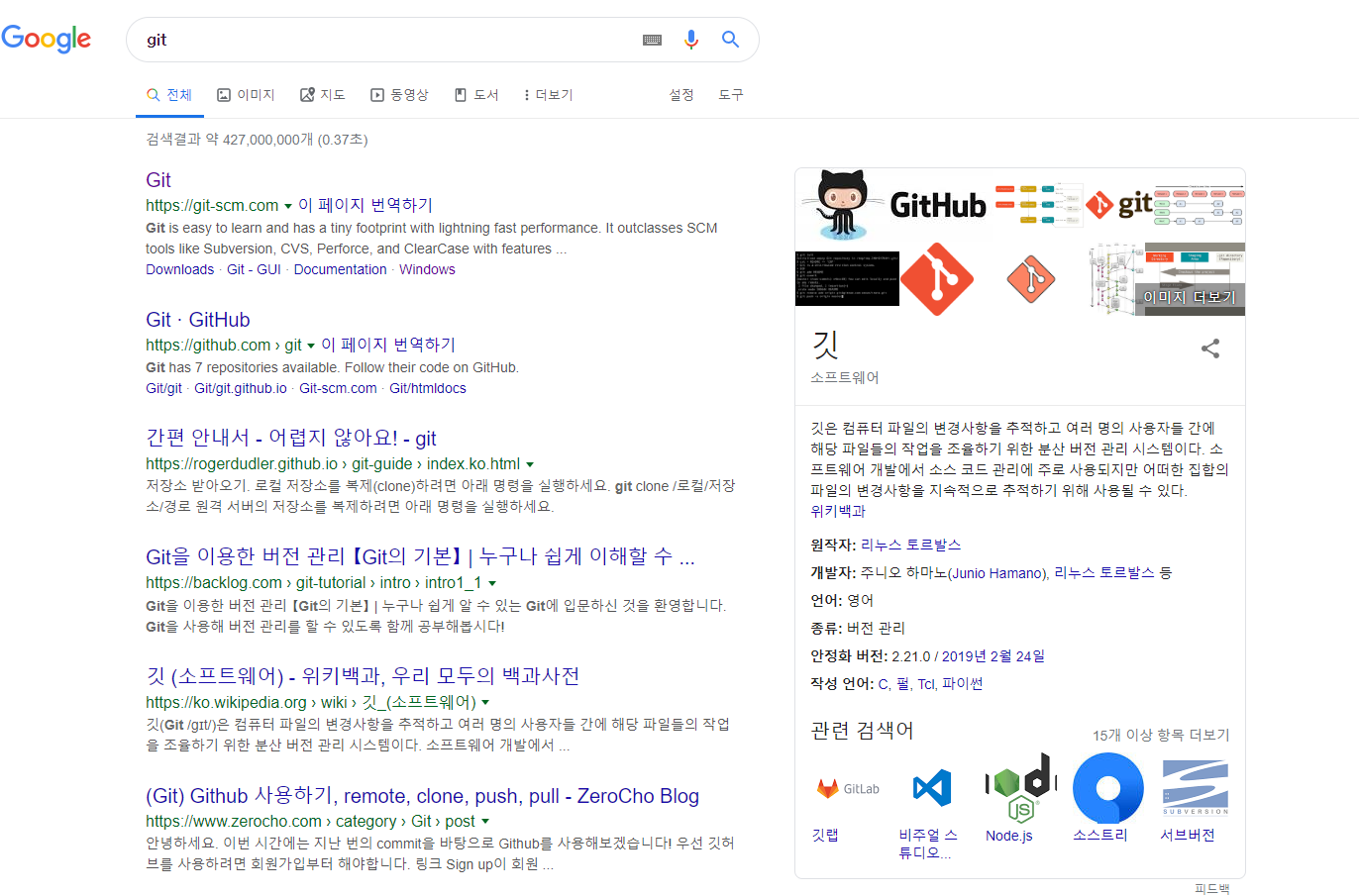Click 이미지 더보기 to see more images
This screenshot has height=896, width=1359.
coord(1190,297)
